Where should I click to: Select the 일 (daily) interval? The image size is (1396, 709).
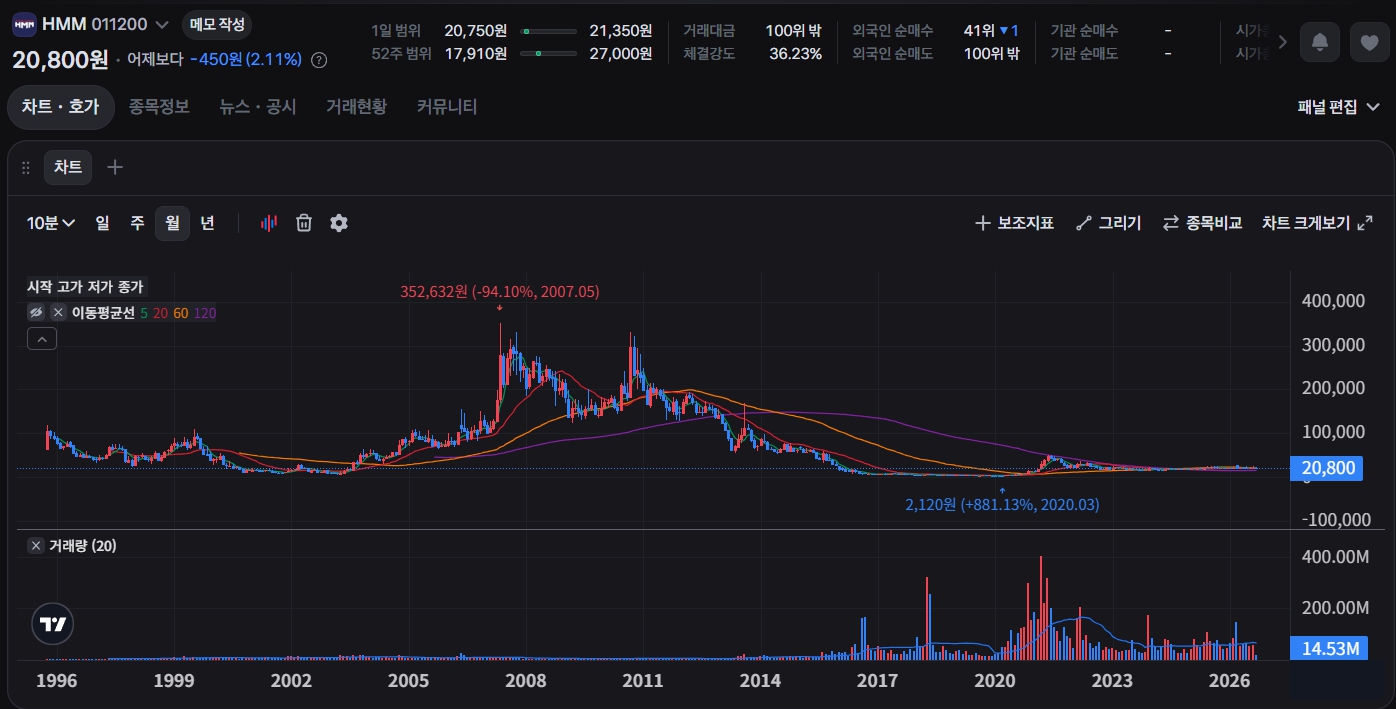coord(102,223)
